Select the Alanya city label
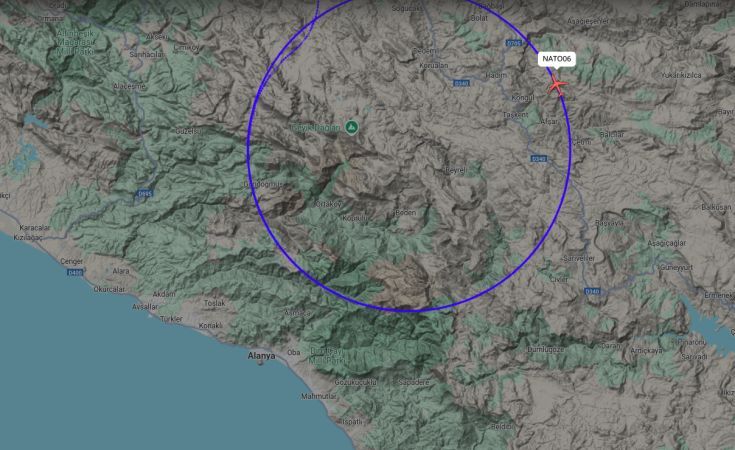The width and height of the screenshot is (735, 450). 262,356
